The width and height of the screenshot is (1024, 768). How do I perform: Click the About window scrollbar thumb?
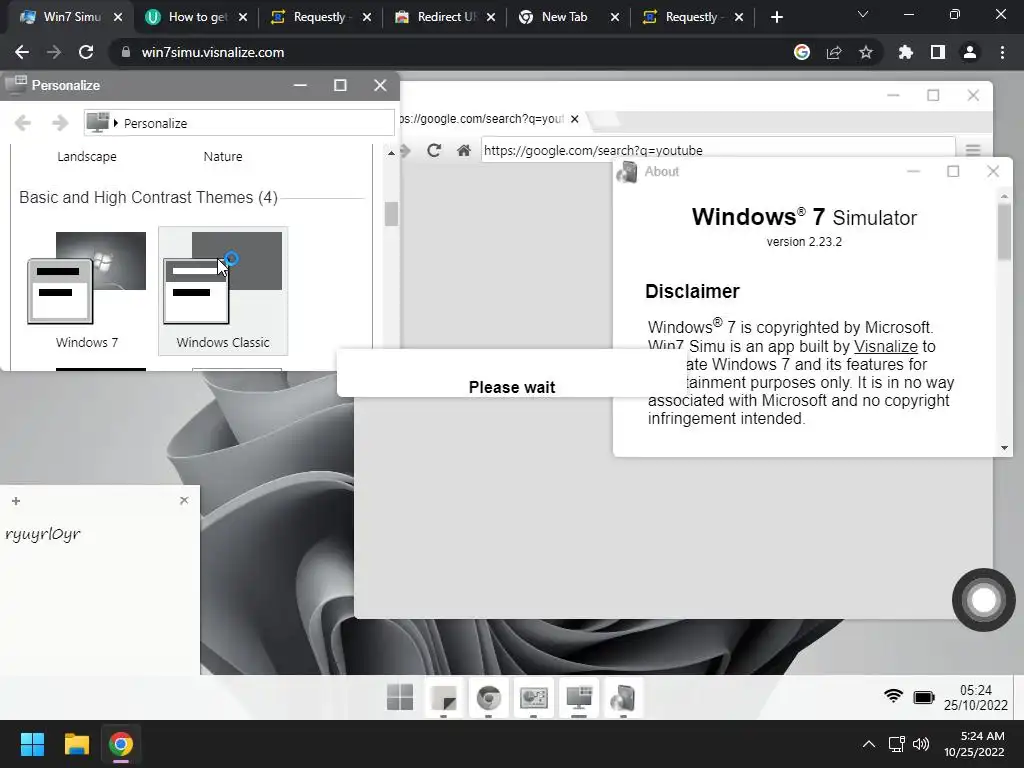pos(1004,232)
